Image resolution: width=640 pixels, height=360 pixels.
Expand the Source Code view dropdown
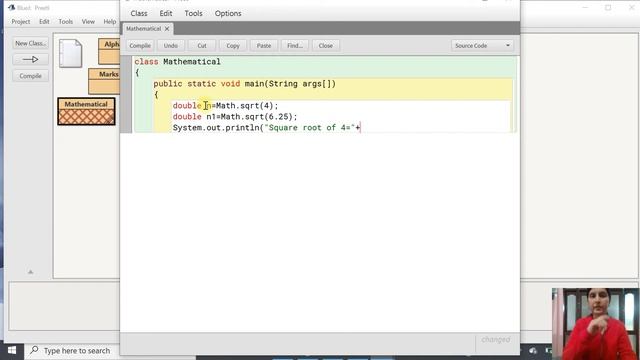point(482,46)
